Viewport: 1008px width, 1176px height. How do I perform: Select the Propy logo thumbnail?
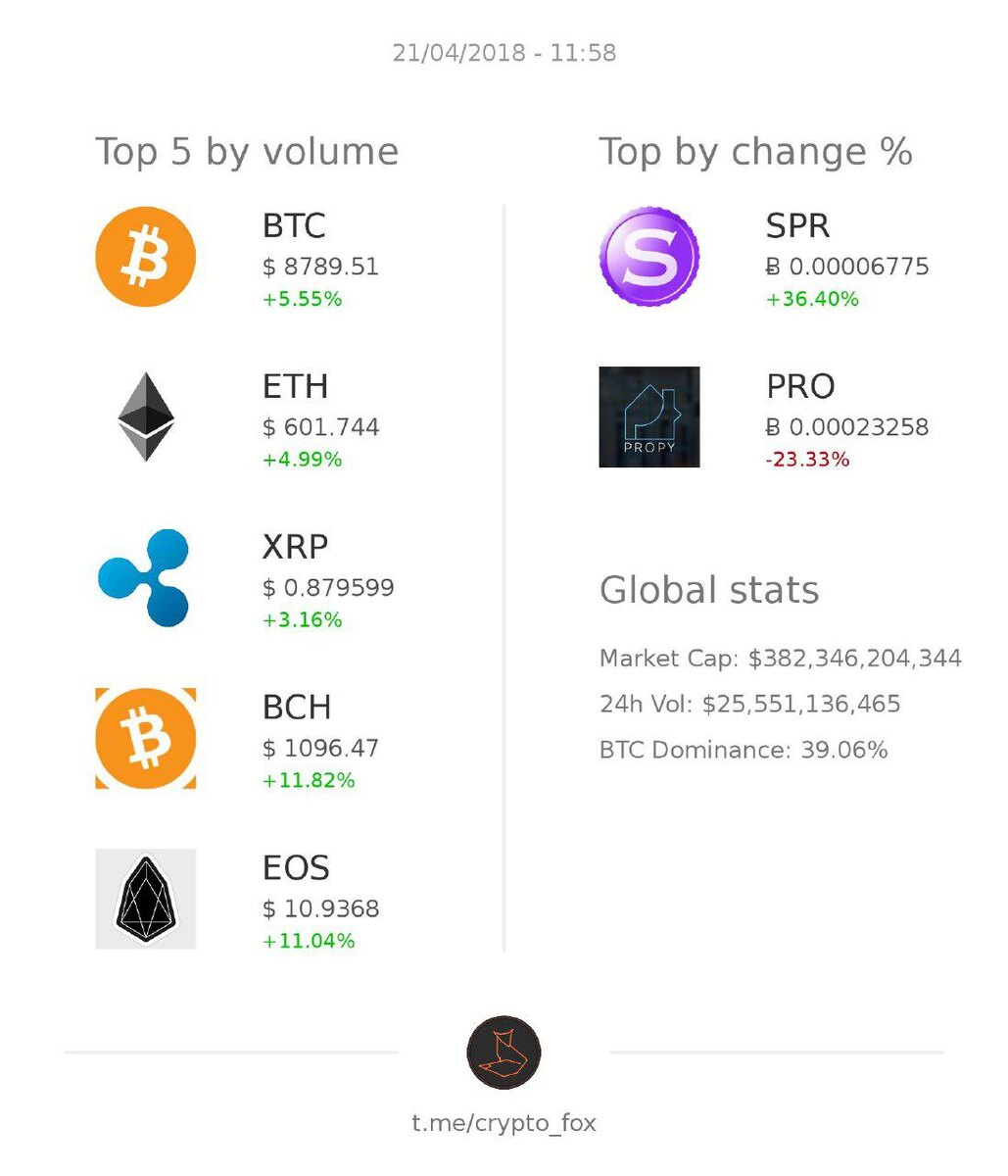point(648,416)
